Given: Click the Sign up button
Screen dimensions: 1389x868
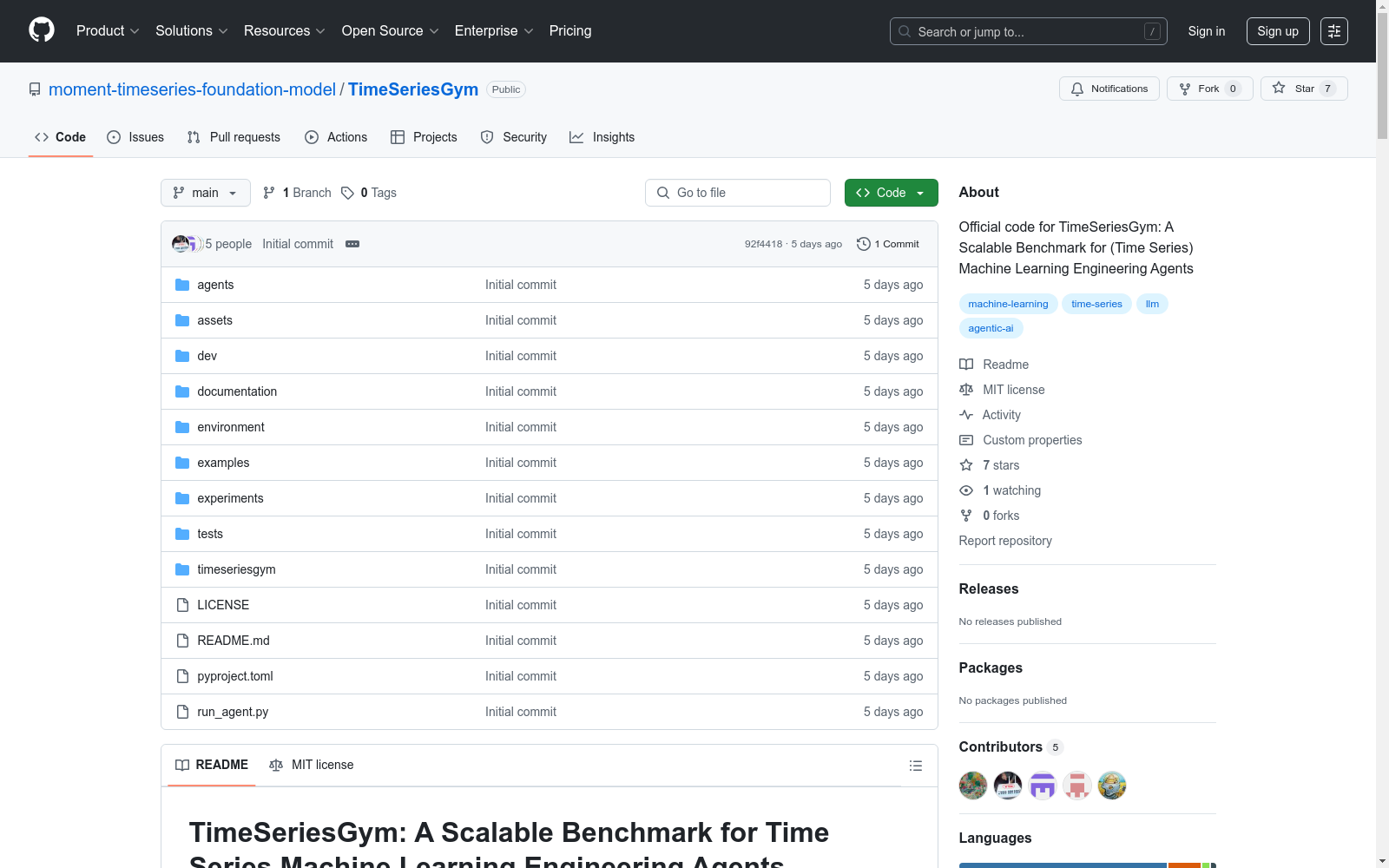Looking at the screenshot, I should click(x=1278, y=31).
